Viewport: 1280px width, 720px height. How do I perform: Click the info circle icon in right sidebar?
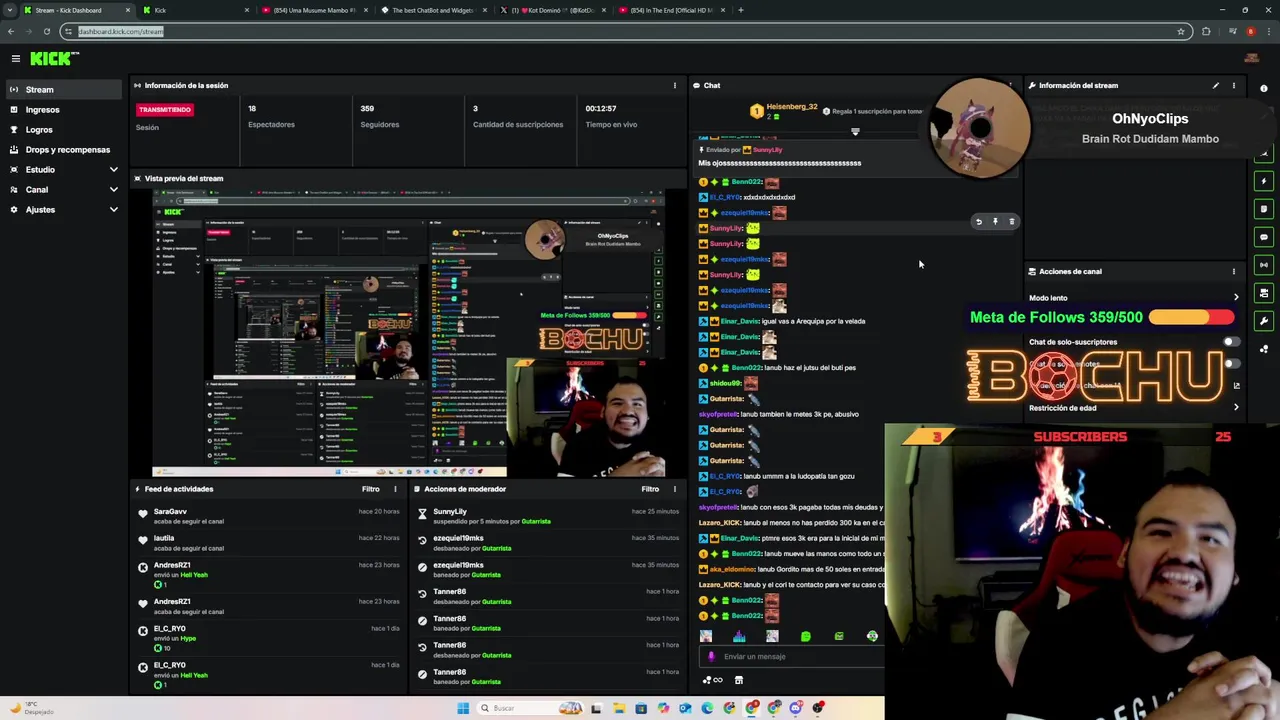pos(1264,88)
